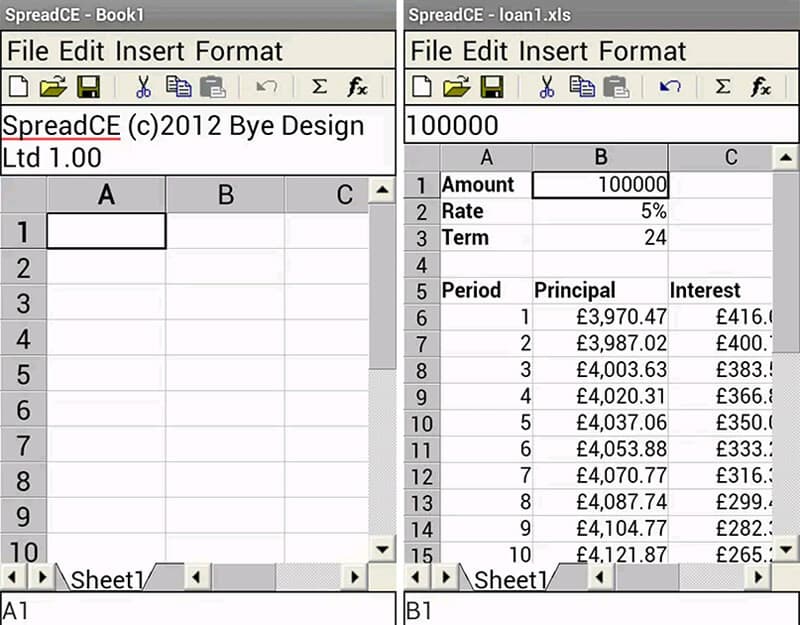Image resolution: width=800 pixels, height=625 pixels.
Task: Click the New document icon in Book1 window
Action: [x=19, y=87]
